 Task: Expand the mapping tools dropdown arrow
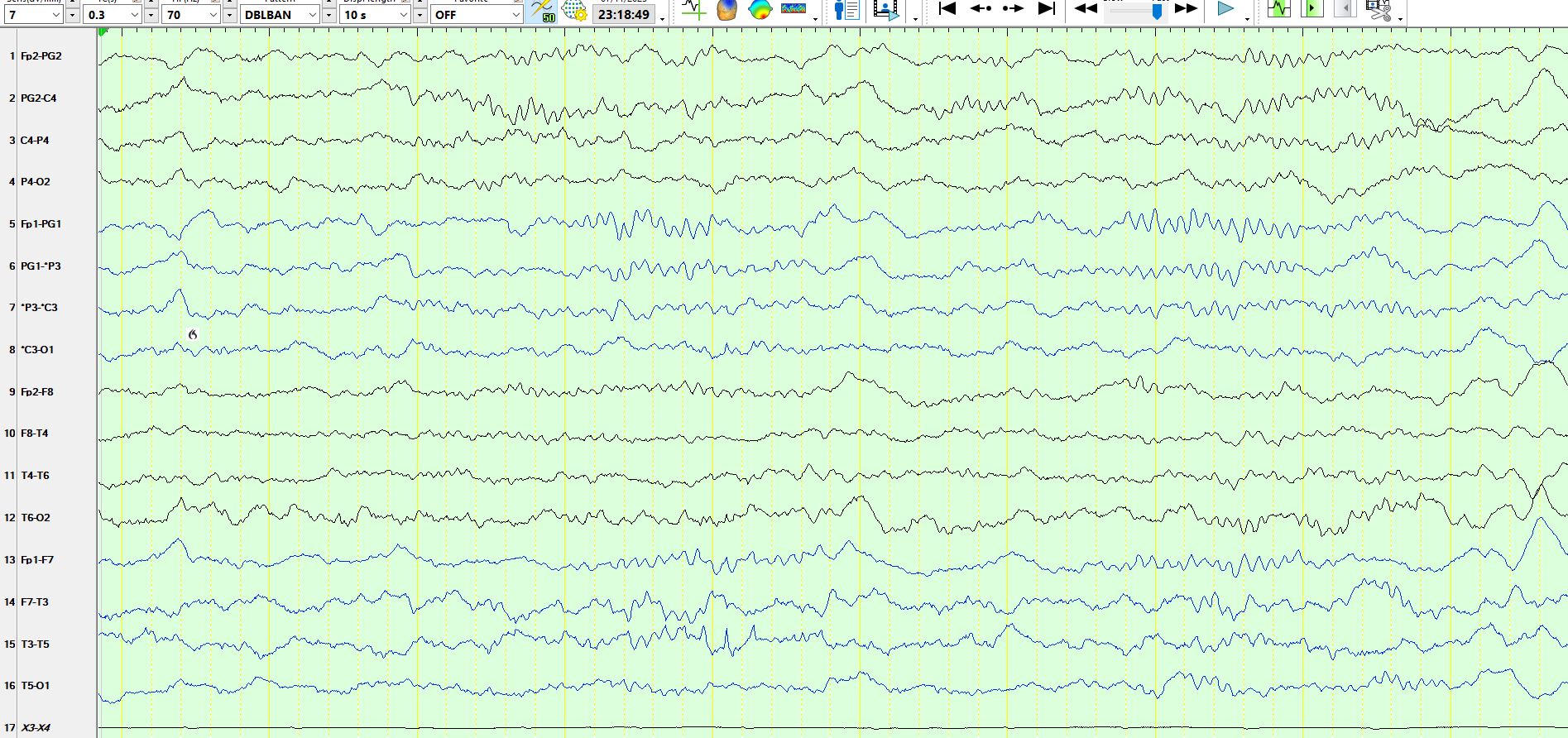816,18
